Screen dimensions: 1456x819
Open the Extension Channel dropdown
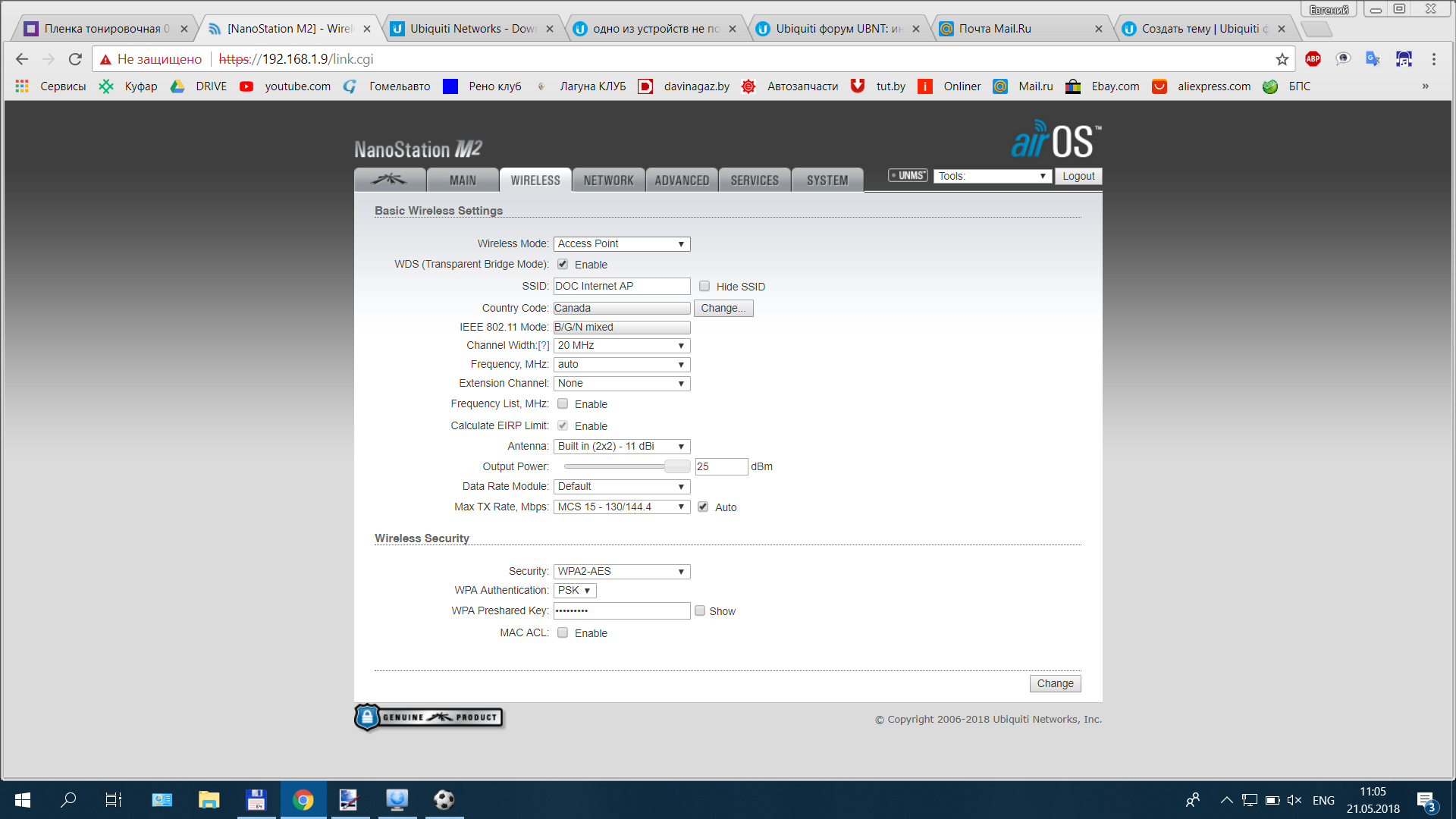click(622, 383)
